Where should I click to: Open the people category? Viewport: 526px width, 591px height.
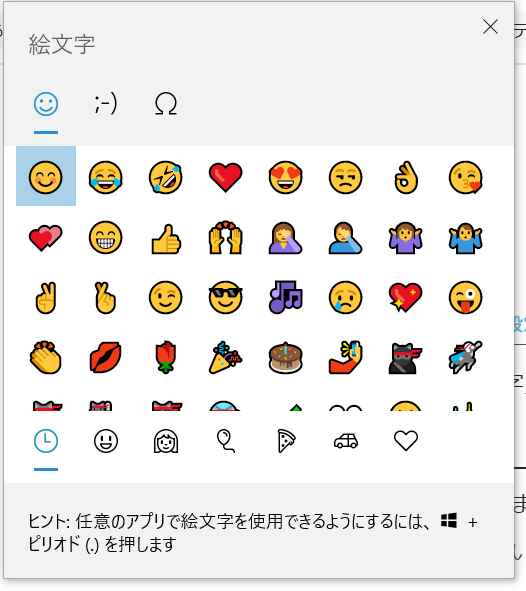[x=166, y=441]
